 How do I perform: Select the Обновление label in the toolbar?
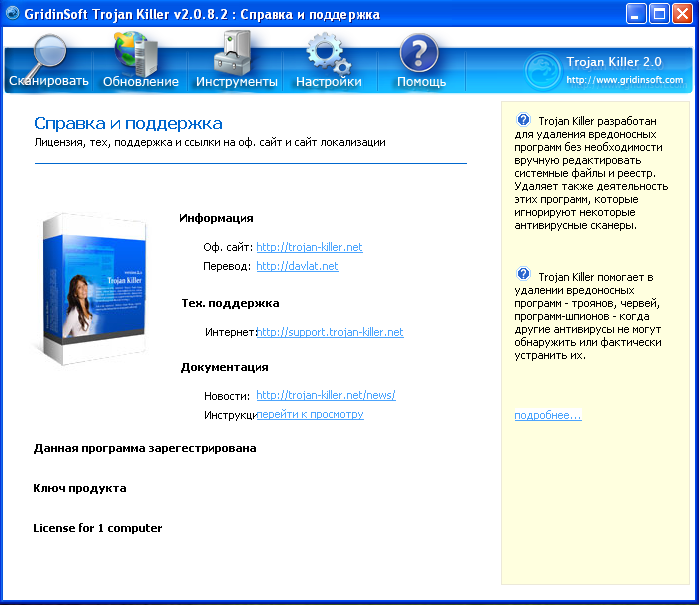point(140,82)
